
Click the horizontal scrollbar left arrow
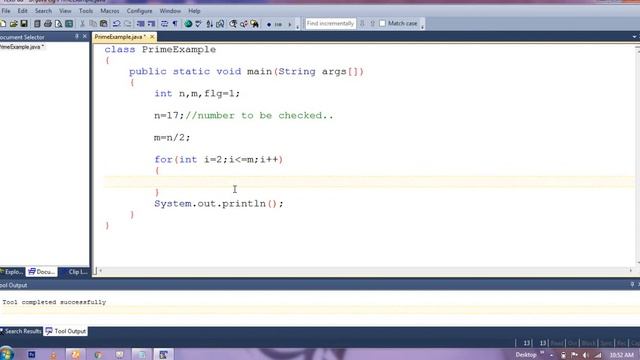pos(101,271)
